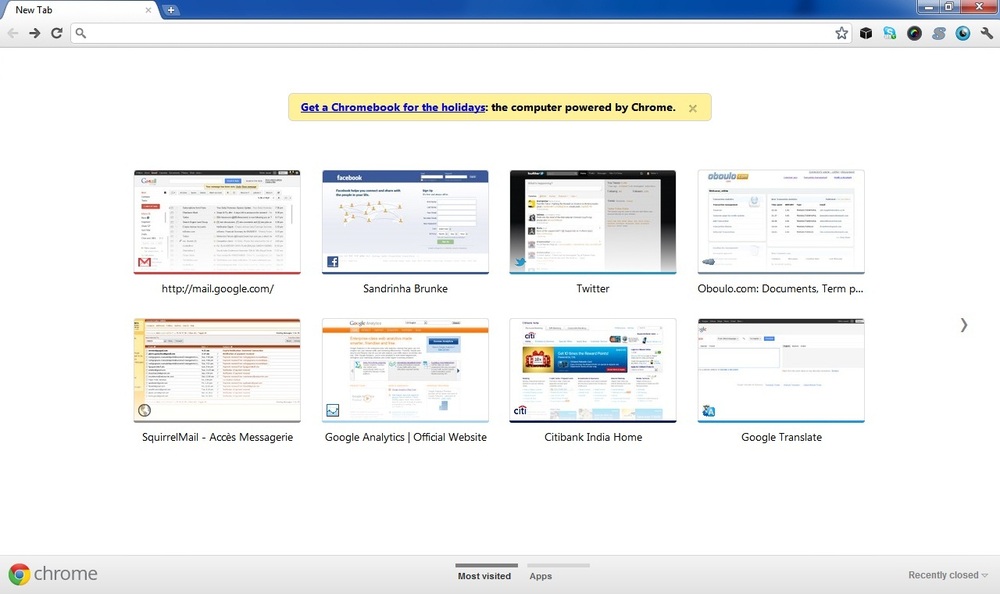Open the Citibank India Home thumbnail
The width and height of the screenshot is (1000, 594).
(x=592, y=371)
